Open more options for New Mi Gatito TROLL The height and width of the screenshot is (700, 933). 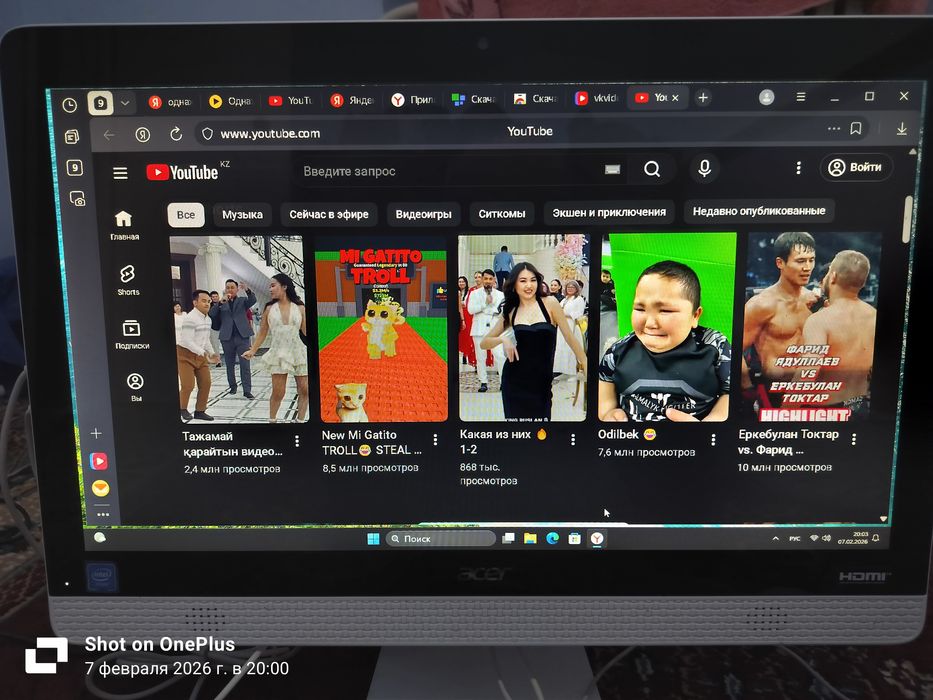[x=436, y=439]
